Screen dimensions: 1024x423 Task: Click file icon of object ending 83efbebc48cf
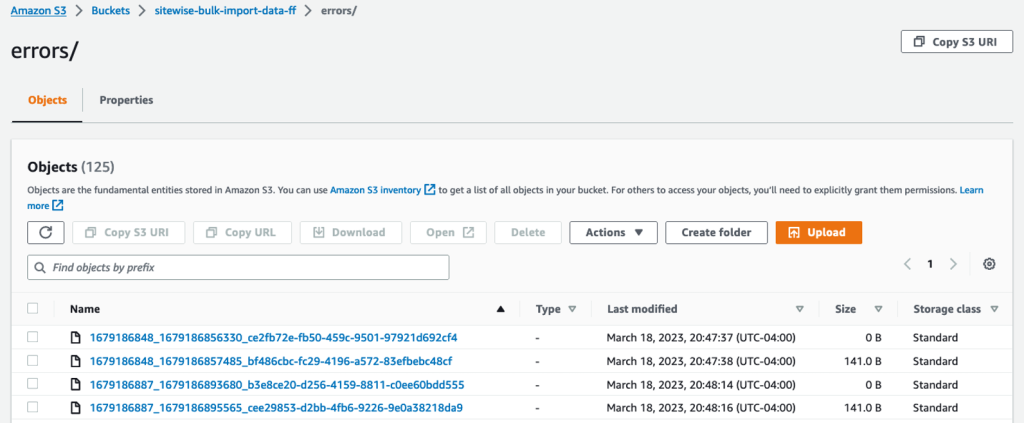tap(75, 361)
